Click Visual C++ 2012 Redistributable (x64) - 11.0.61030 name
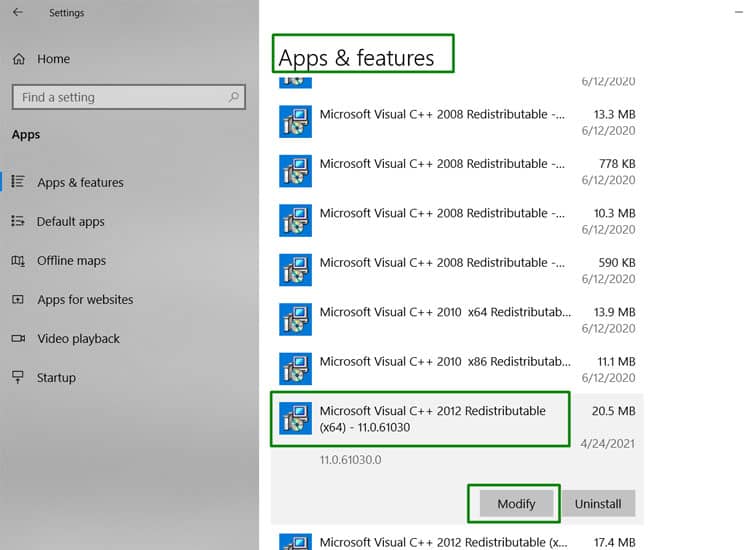Viewport: 750px width, 550px height. [432, 419]
